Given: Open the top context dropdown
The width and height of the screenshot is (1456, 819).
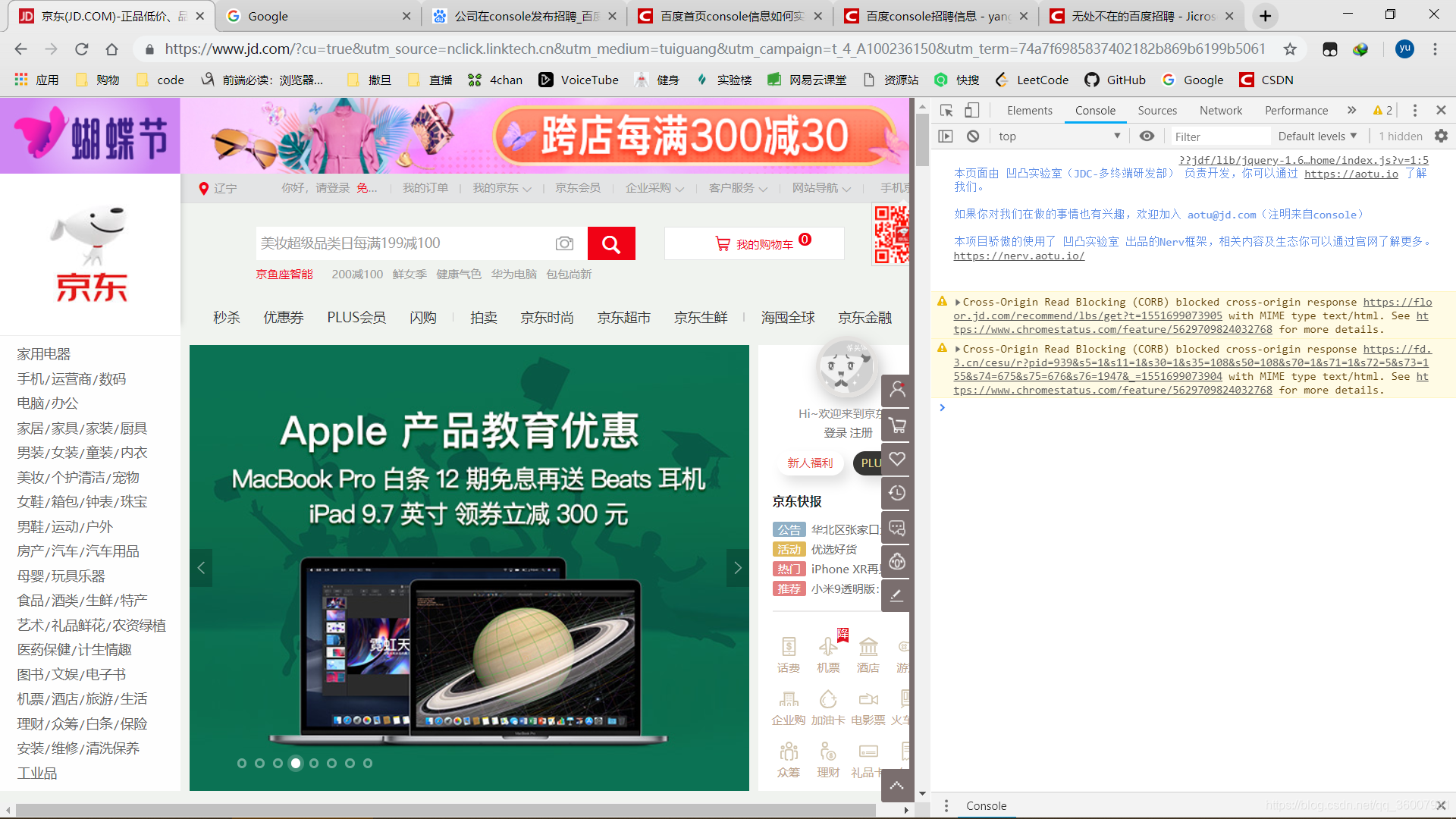Looking at the screenshot, I should click(x=1059, y=136).
